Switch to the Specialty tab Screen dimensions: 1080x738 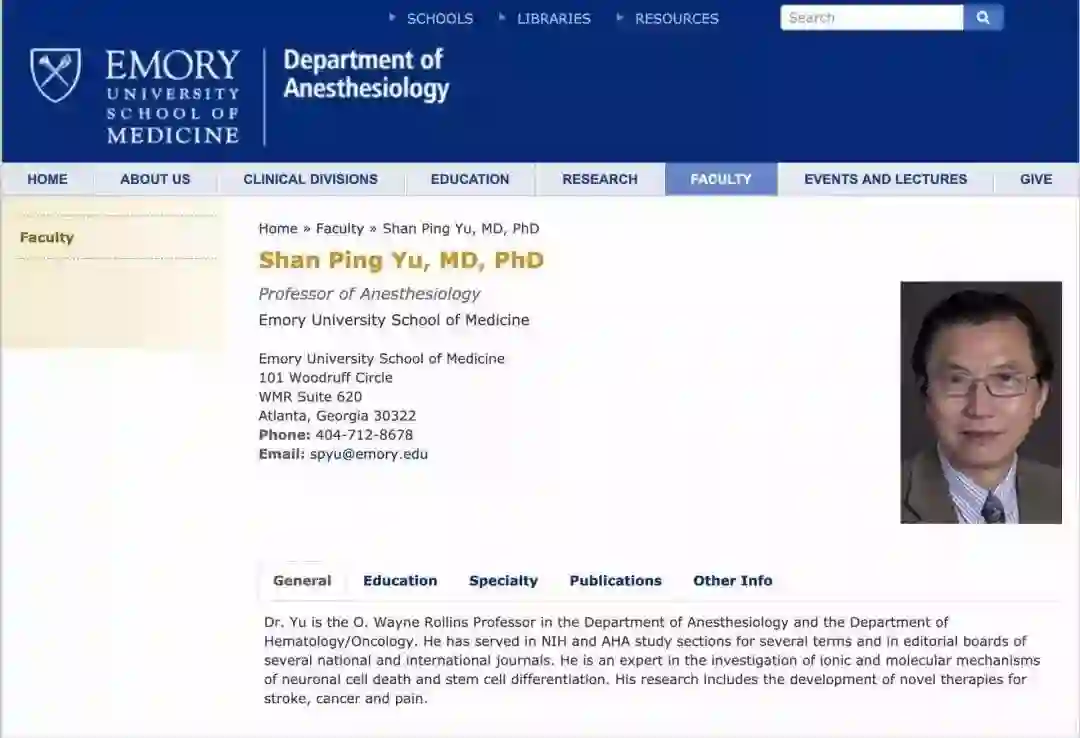503,581
